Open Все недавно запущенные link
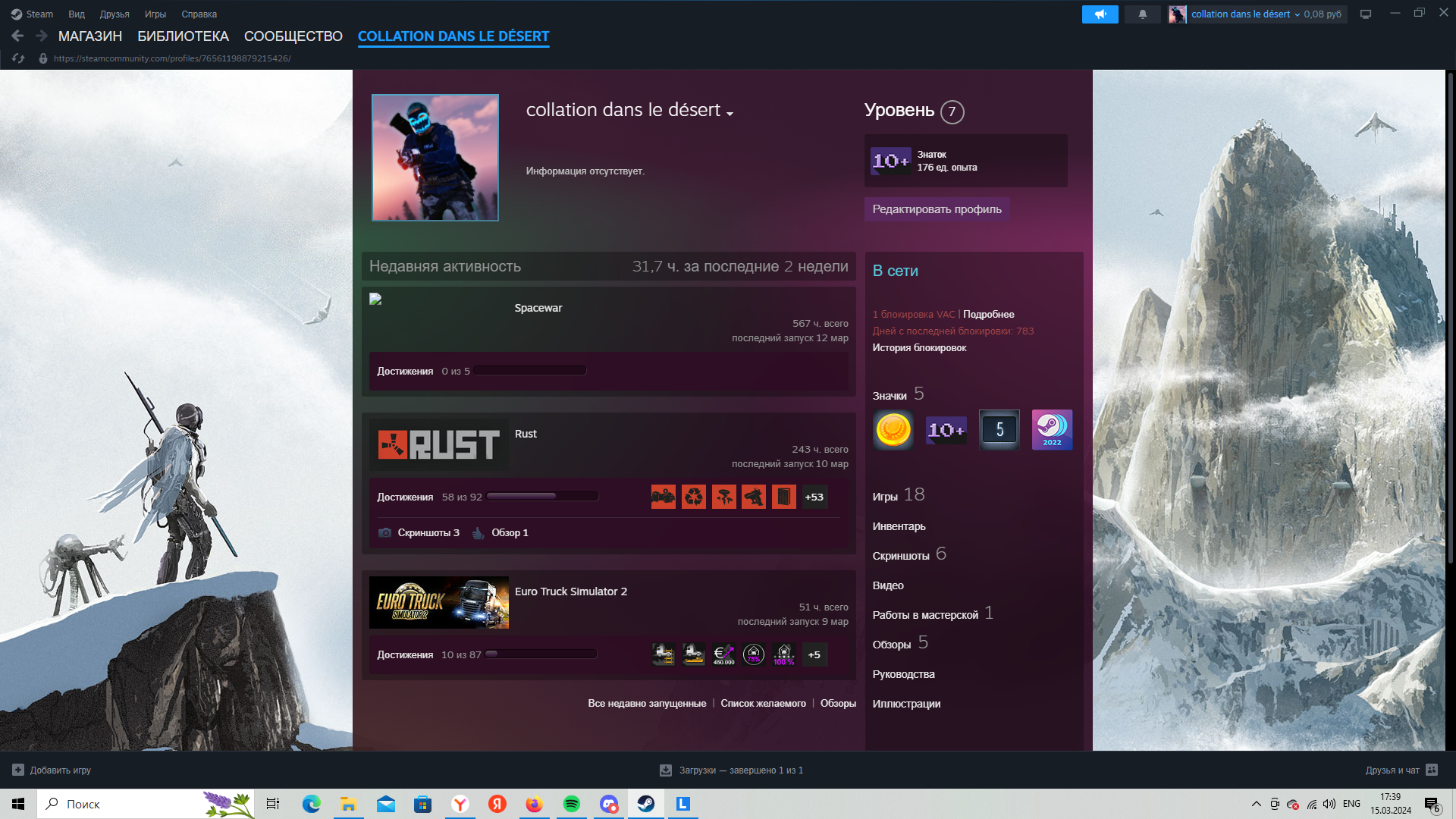The height and width of the screenshot is (819, 1456). coord(647,704)
